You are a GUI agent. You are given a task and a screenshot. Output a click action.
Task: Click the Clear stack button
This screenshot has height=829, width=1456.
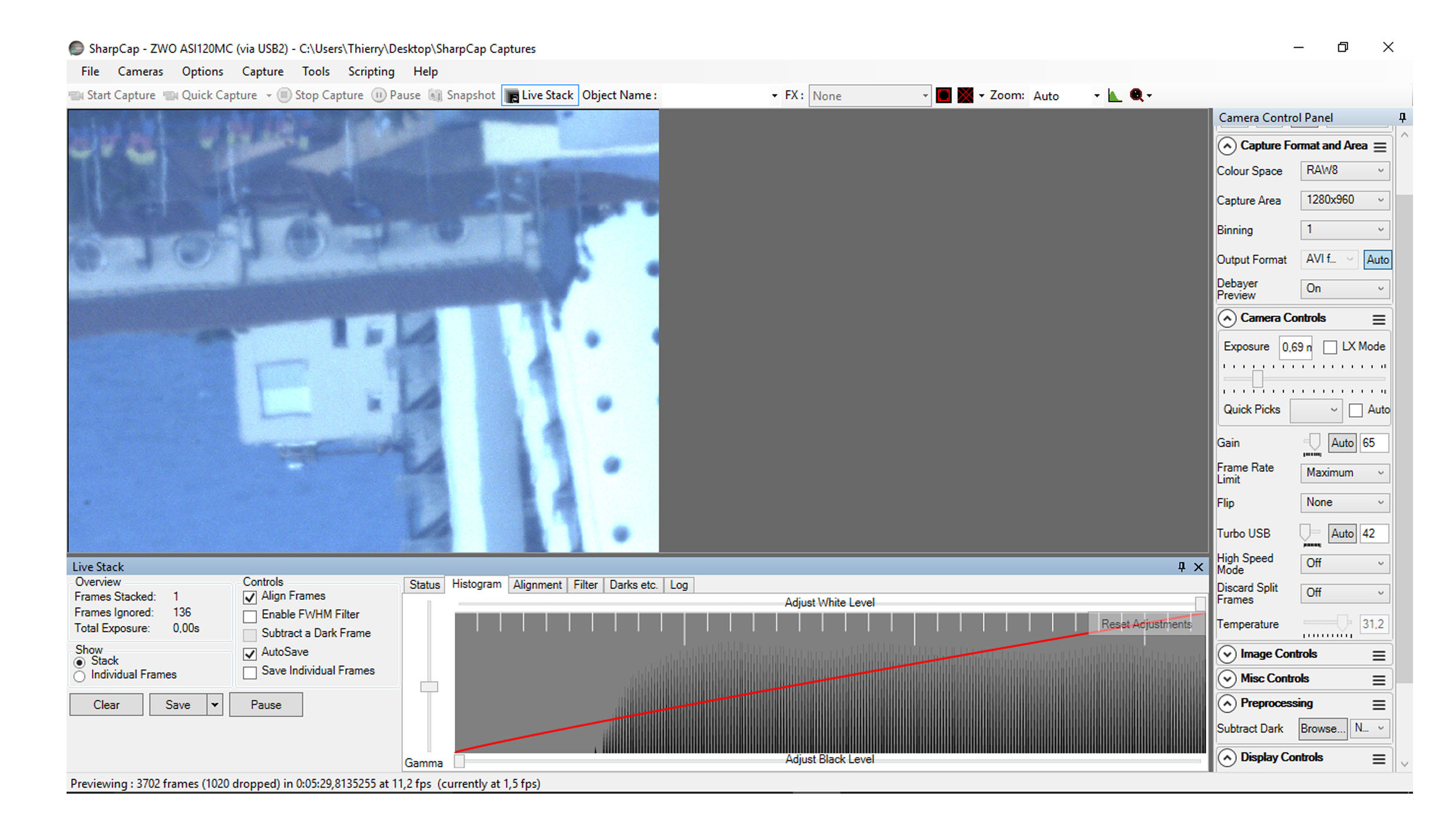(106, 705)
